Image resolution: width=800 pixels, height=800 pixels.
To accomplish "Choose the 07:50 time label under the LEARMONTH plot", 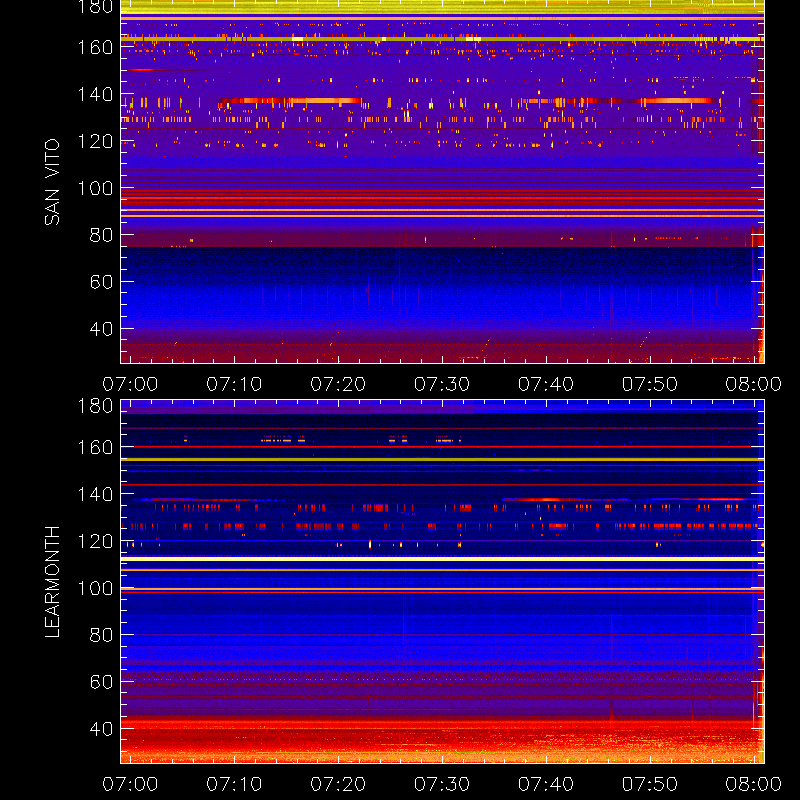I will (650, 784).
